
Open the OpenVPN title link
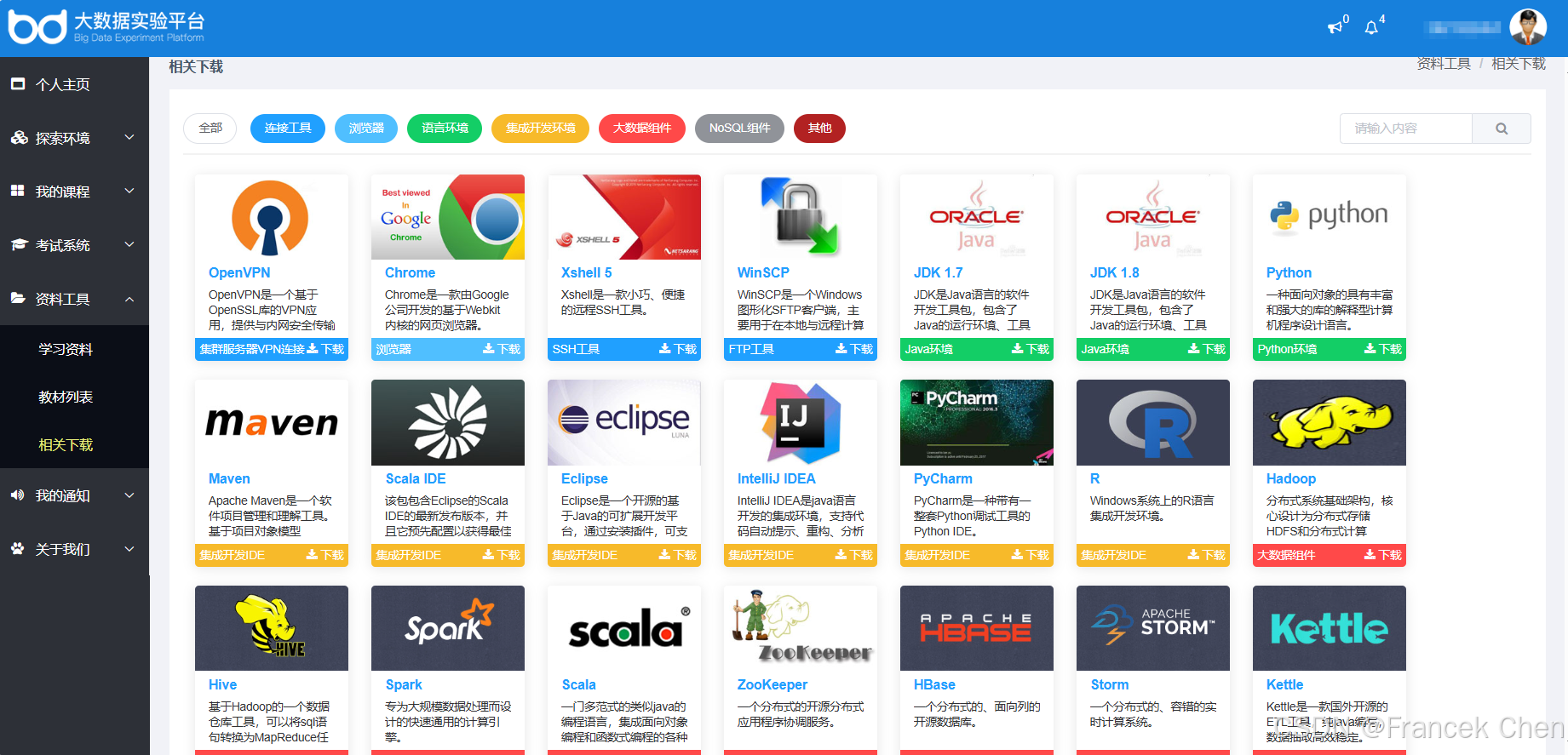239,272
